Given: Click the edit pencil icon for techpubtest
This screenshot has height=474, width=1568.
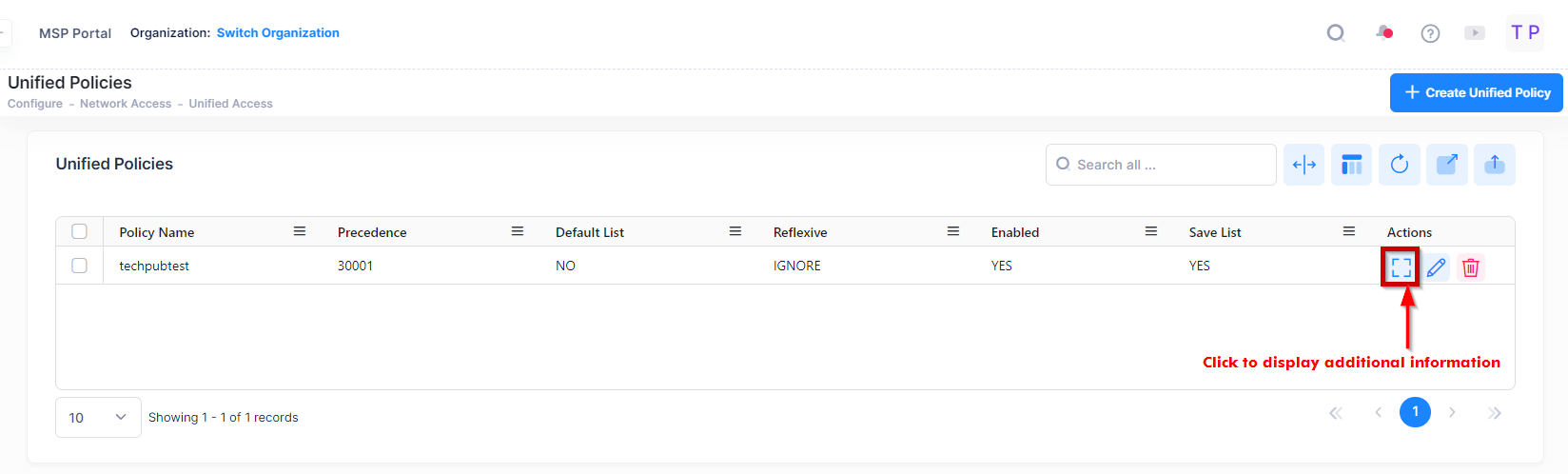Looking at the screenshot, I should click(x=1436, y=267).
